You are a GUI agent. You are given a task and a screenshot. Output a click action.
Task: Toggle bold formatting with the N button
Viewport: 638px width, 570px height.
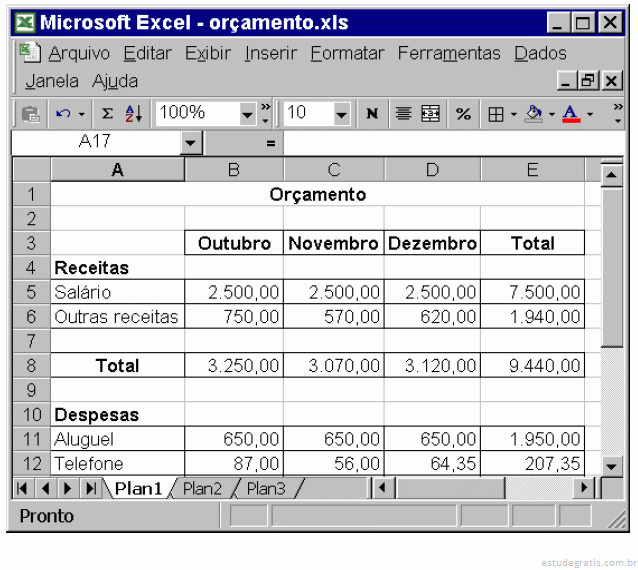372,114
